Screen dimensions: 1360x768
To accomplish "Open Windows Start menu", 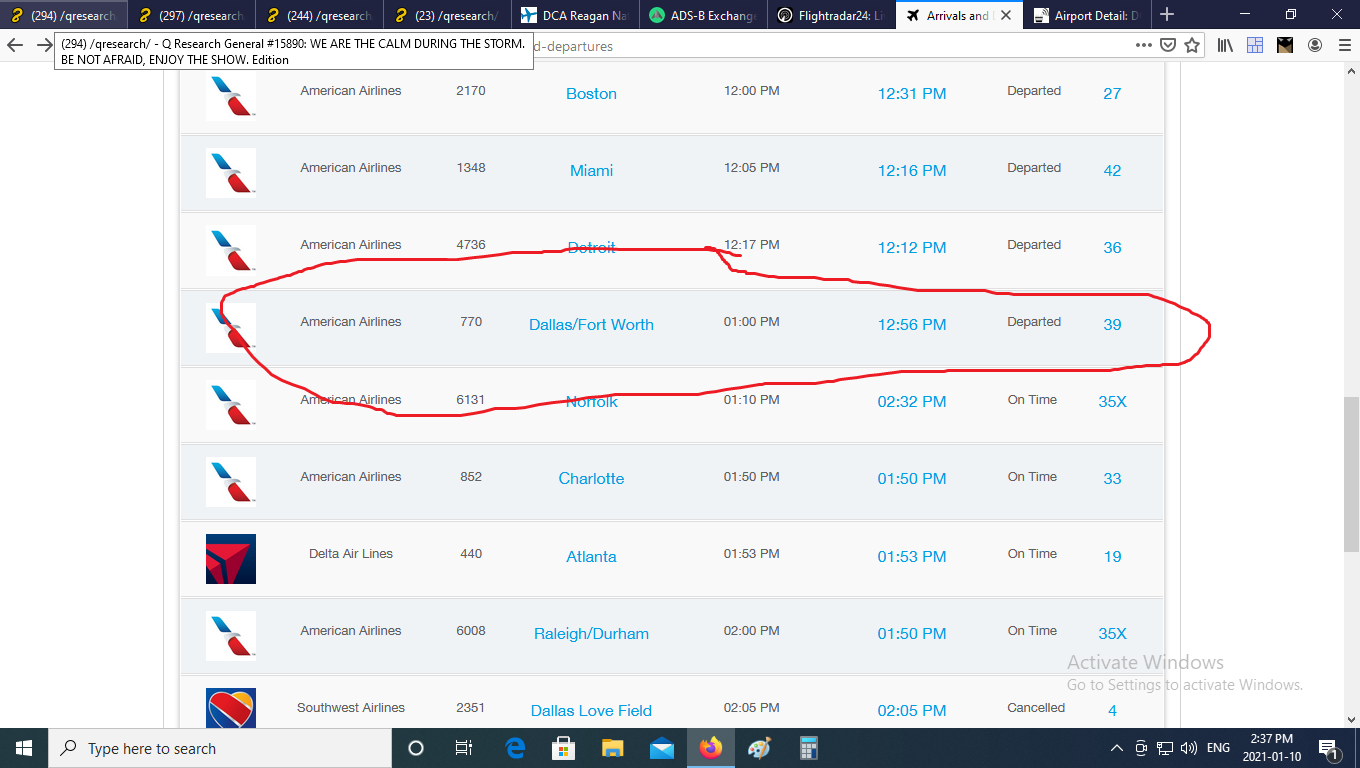I will pyautogui.click(x=24, y=748).
